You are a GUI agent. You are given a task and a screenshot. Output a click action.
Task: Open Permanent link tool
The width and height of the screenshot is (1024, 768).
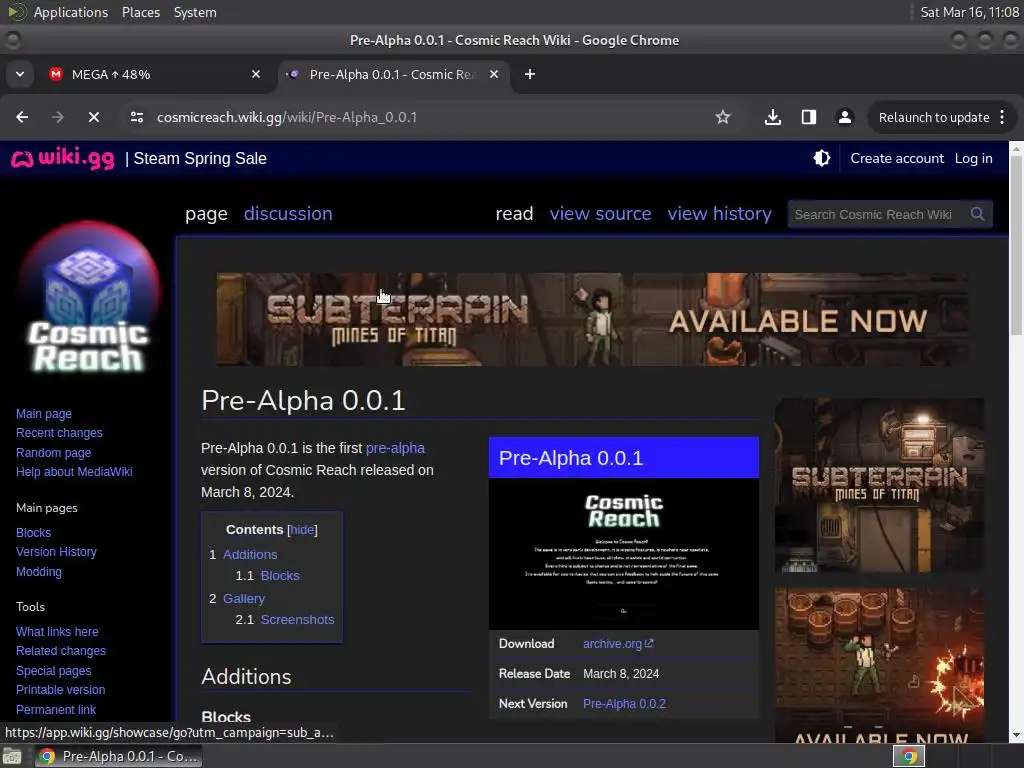[x=56, y=709]
